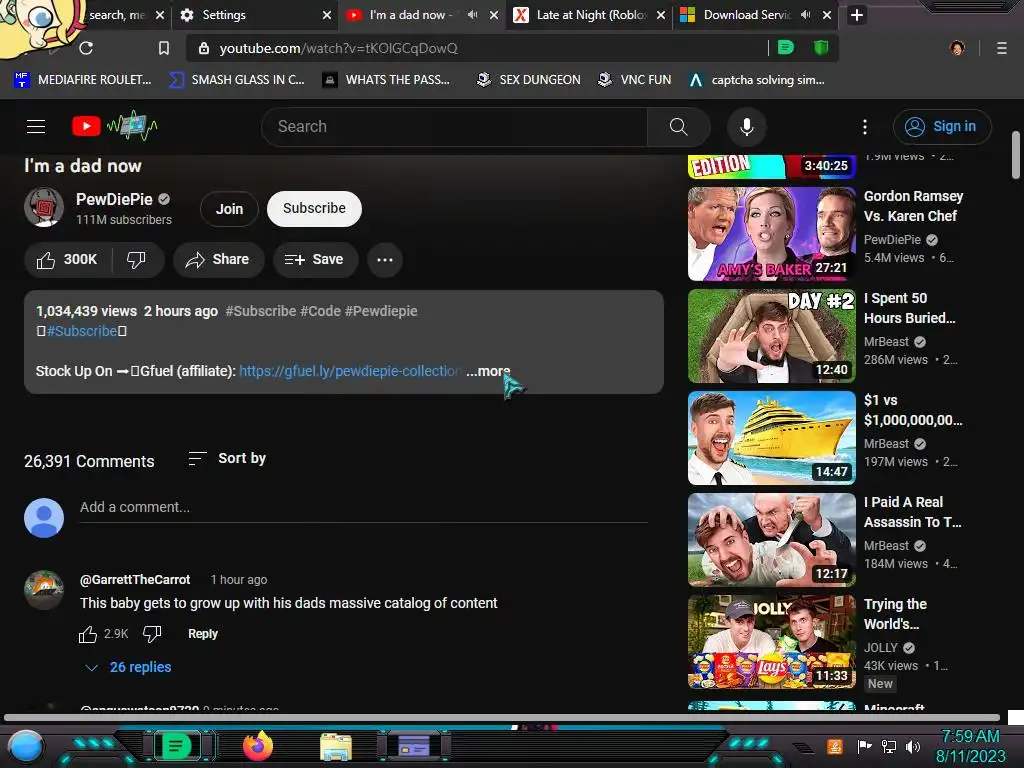
Task: Open @GarrettTheCarrot profile name
Action: coord(135,580)
